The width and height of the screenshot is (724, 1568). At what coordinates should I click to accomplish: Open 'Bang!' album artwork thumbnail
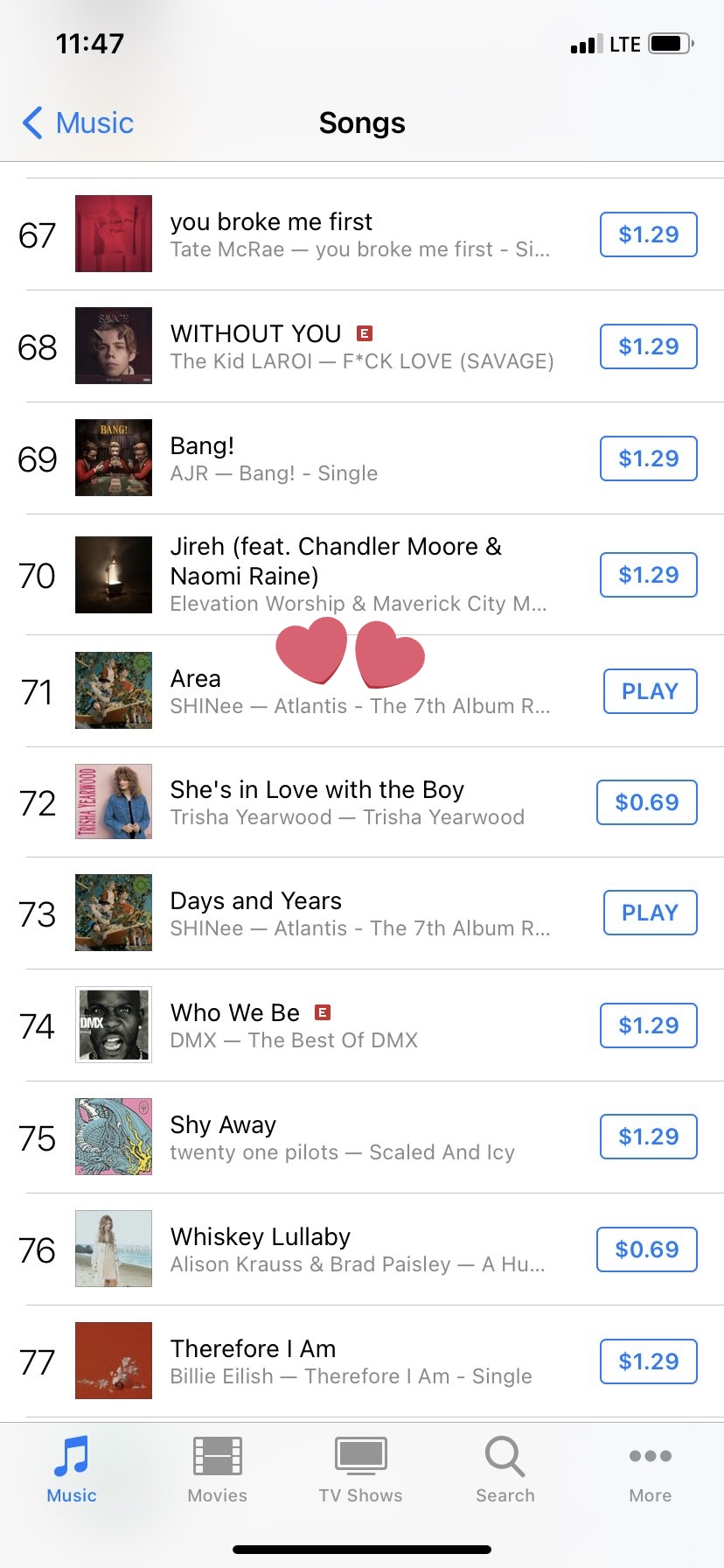tap(114, 458)
